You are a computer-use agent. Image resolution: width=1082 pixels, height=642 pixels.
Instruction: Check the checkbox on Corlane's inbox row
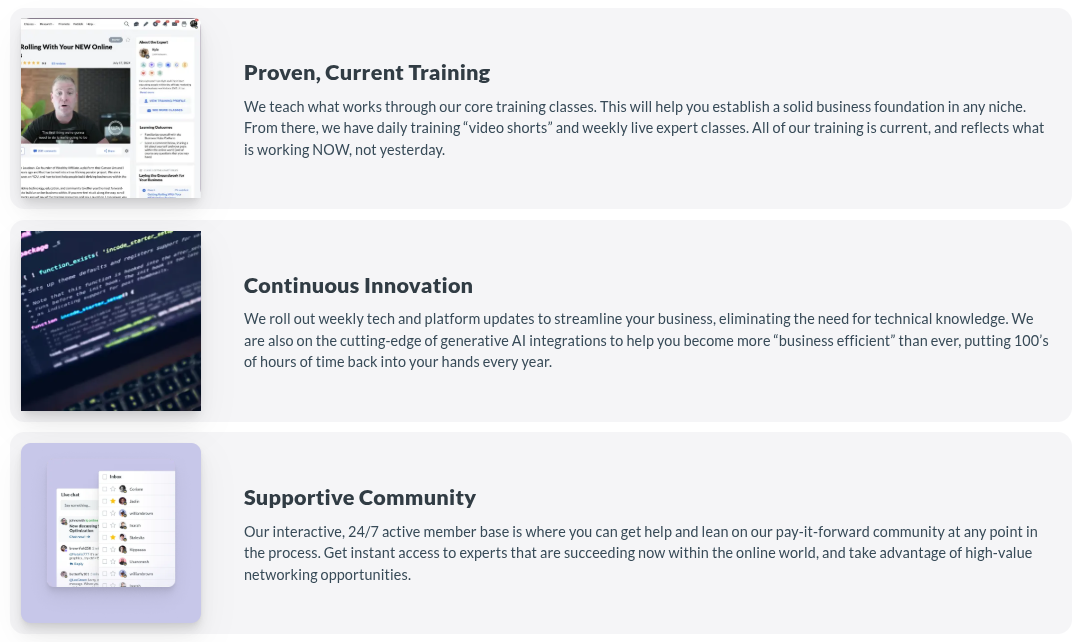click(104, 489)
